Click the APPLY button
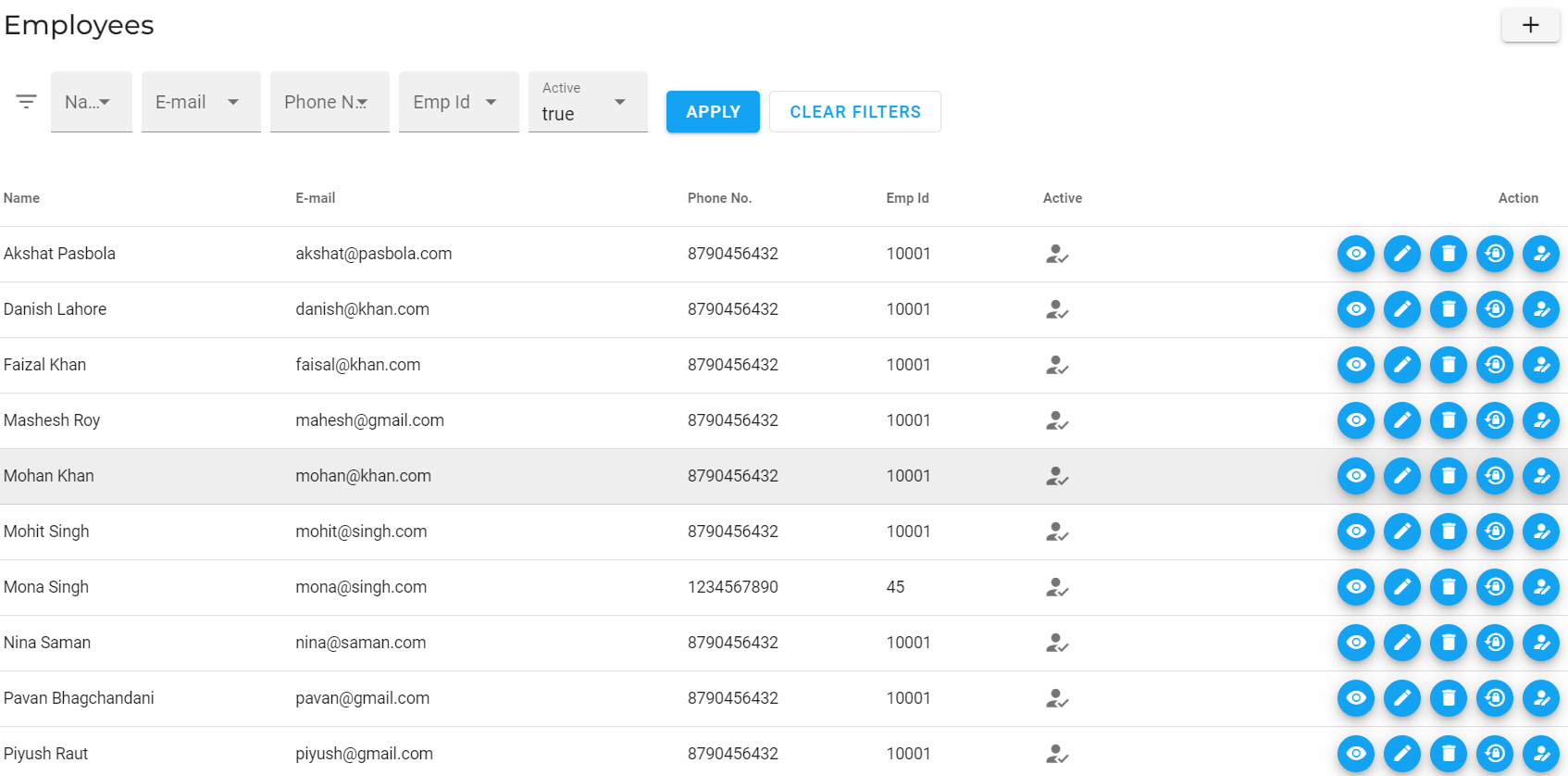1568x776 pixels. [713, 112]
